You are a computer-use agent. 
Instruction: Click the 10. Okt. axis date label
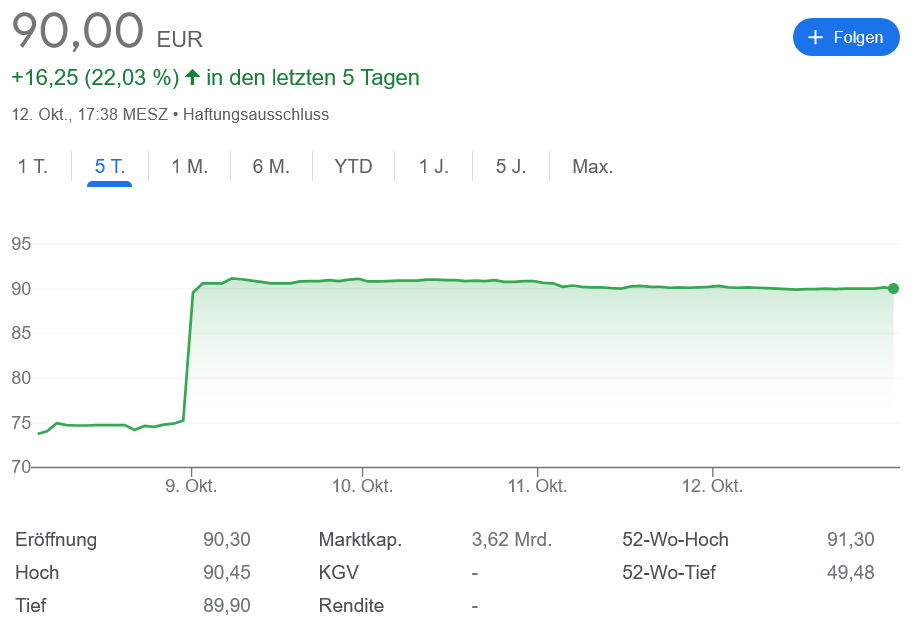[362, 486]
